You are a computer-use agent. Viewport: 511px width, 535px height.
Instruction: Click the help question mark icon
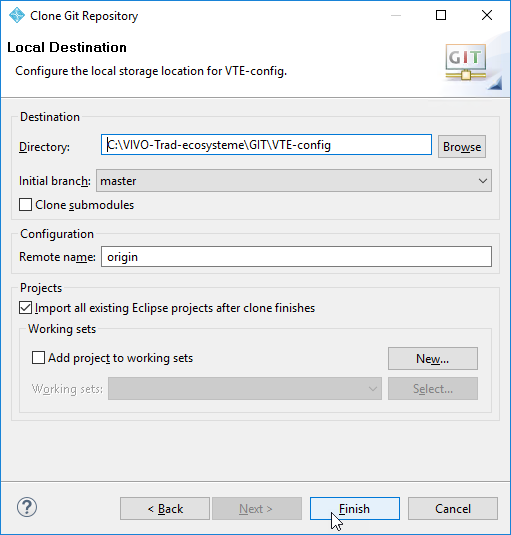(27, 507)
